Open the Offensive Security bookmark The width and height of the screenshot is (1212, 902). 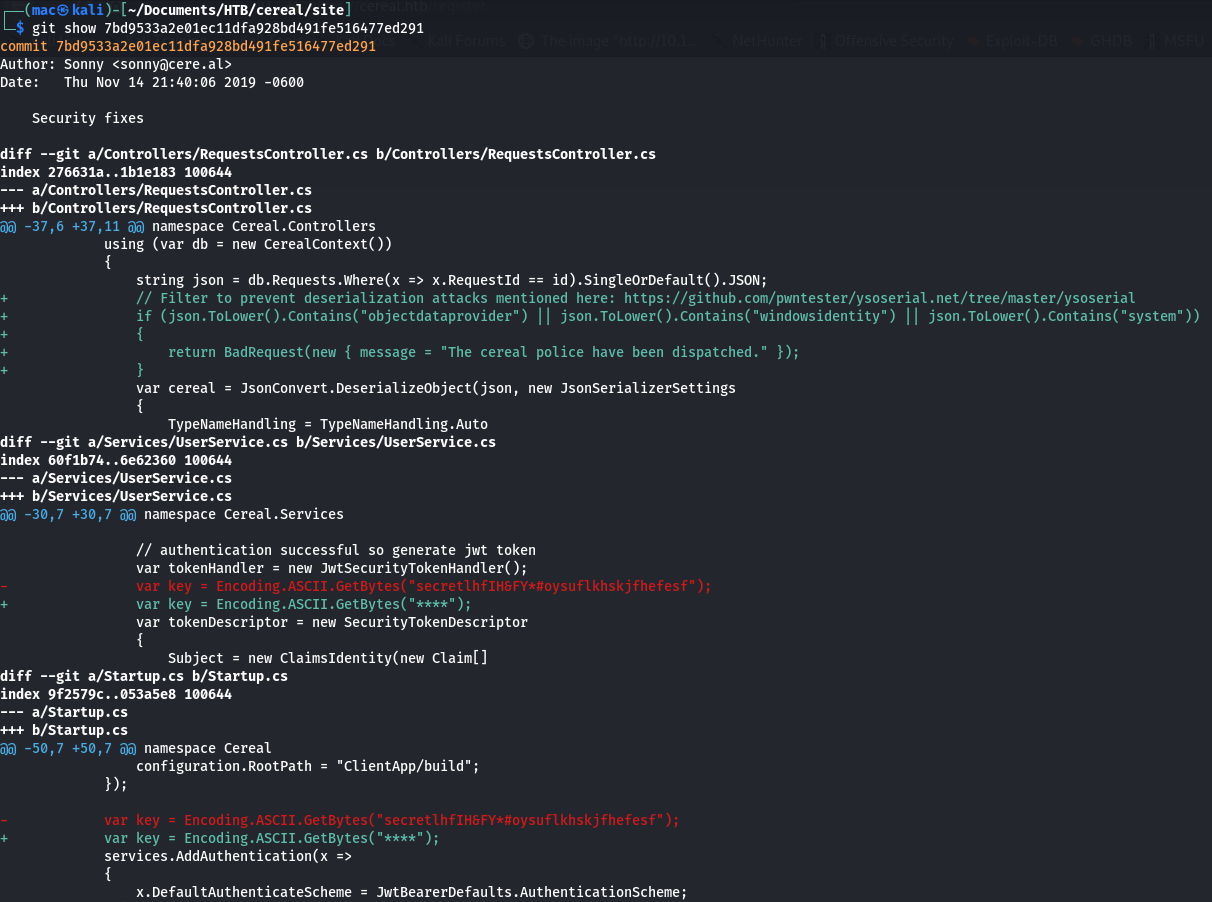[x=885, y=42]
